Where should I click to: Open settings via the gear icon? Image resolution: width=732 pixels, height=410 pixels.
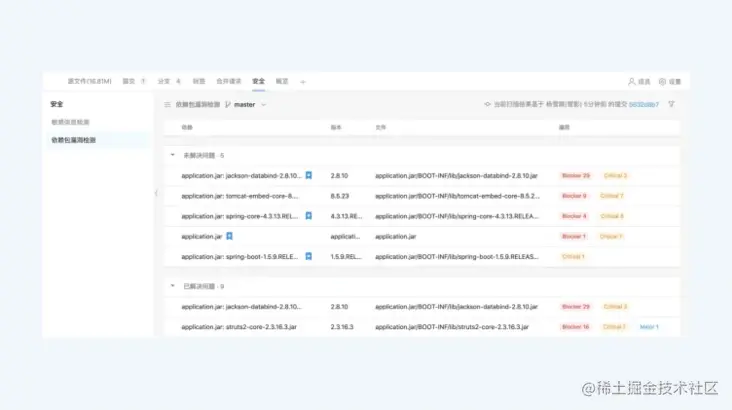tap(662, 81)
